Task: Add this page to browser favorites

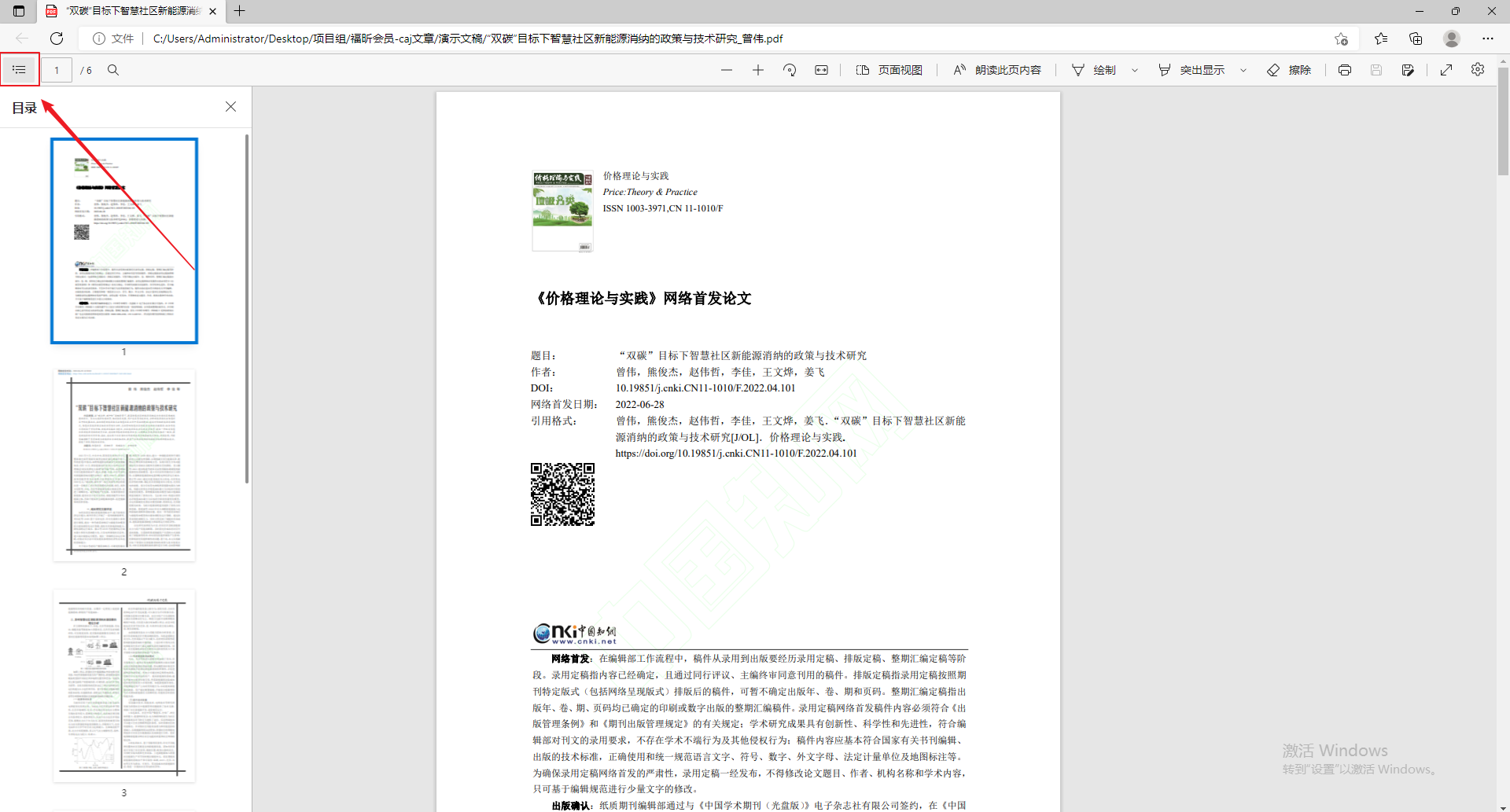Action: 1342,38
